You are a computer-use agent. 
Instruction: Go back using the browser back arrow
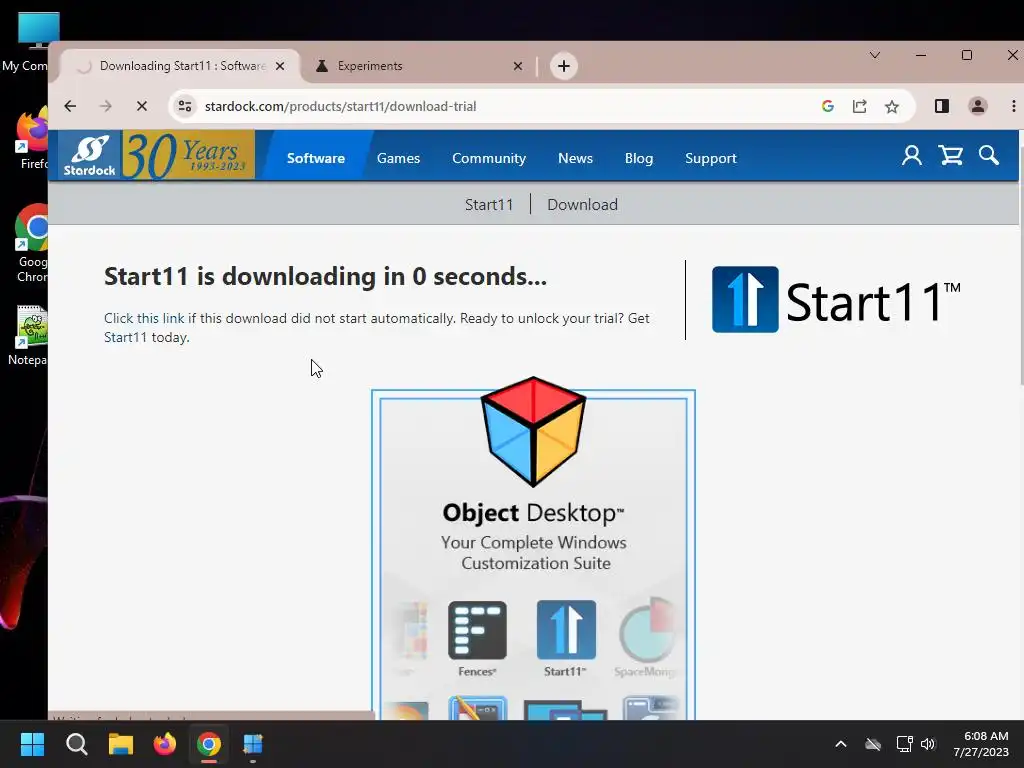click(71, 106)
